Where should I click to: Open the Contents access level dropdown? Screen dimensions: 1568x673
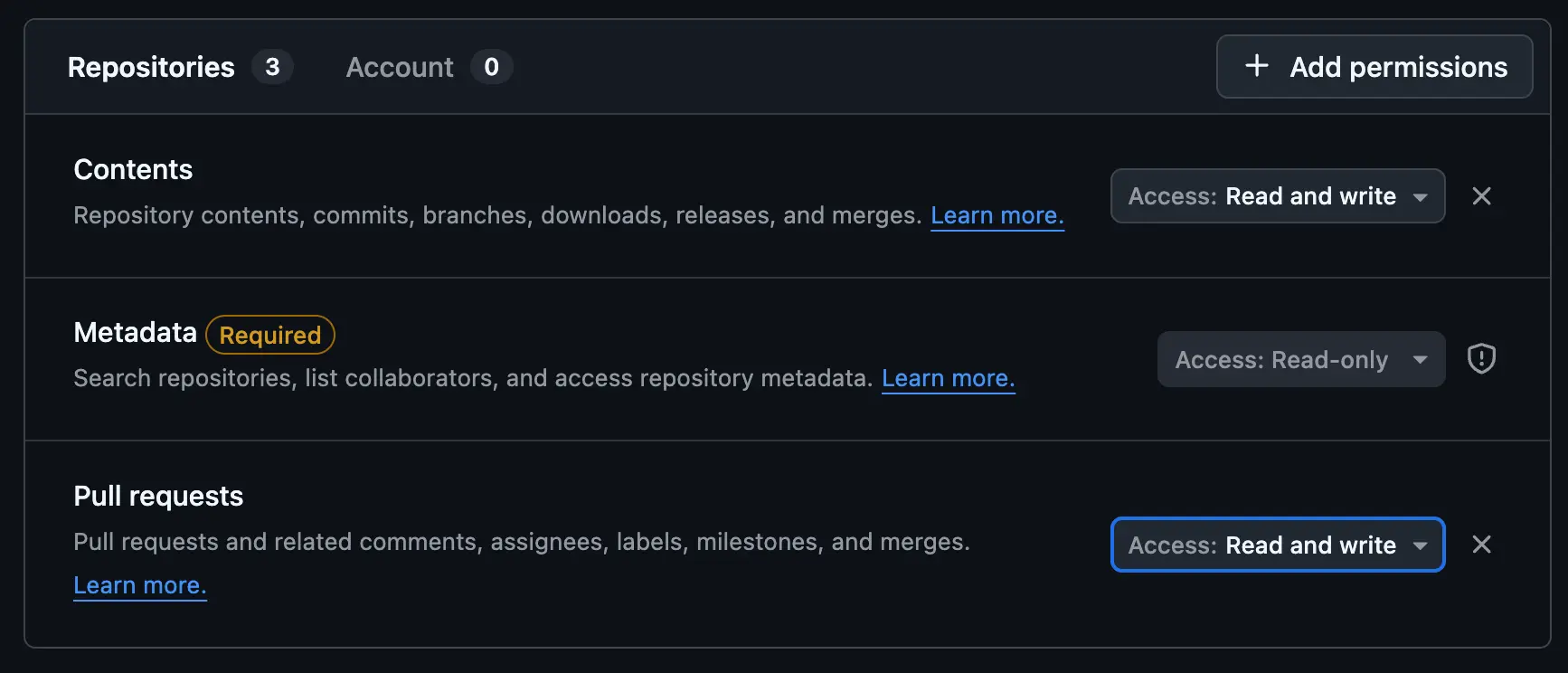pos(1277,196)
